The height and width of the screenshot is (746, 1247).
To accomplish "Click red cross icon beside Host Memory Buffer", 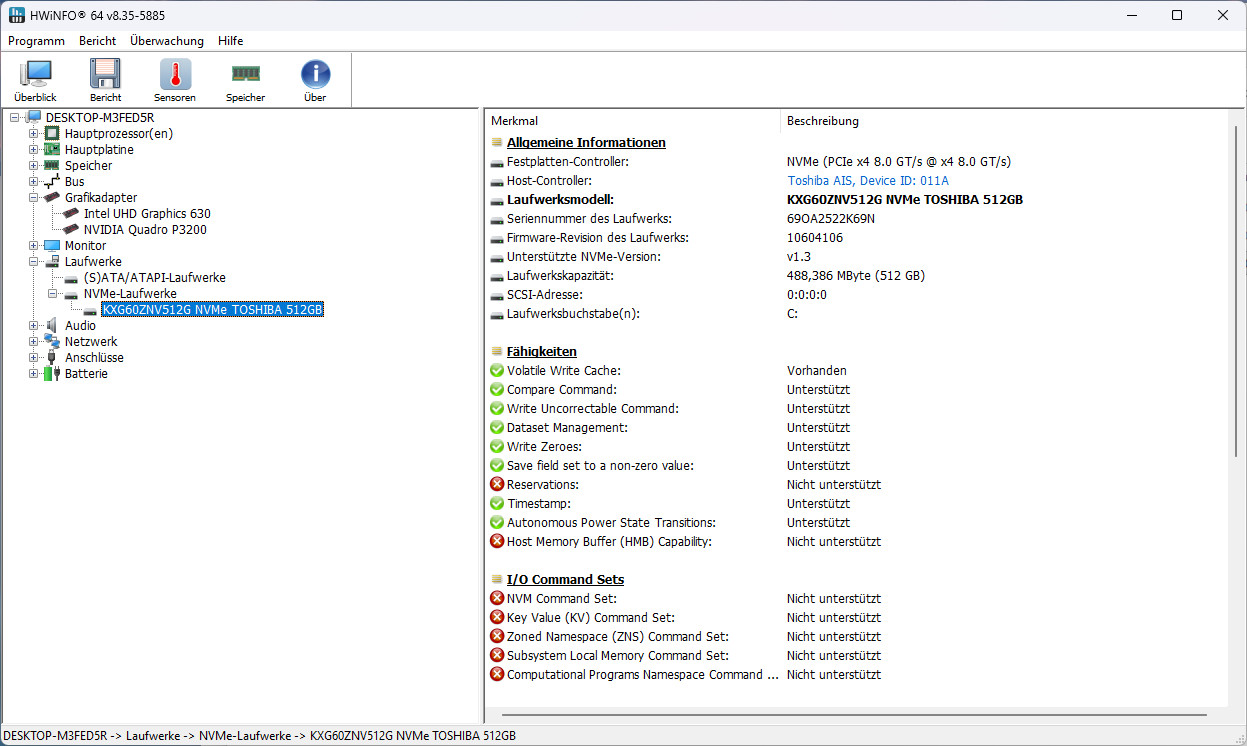I will pyautogui.click(x=497, y=542).
